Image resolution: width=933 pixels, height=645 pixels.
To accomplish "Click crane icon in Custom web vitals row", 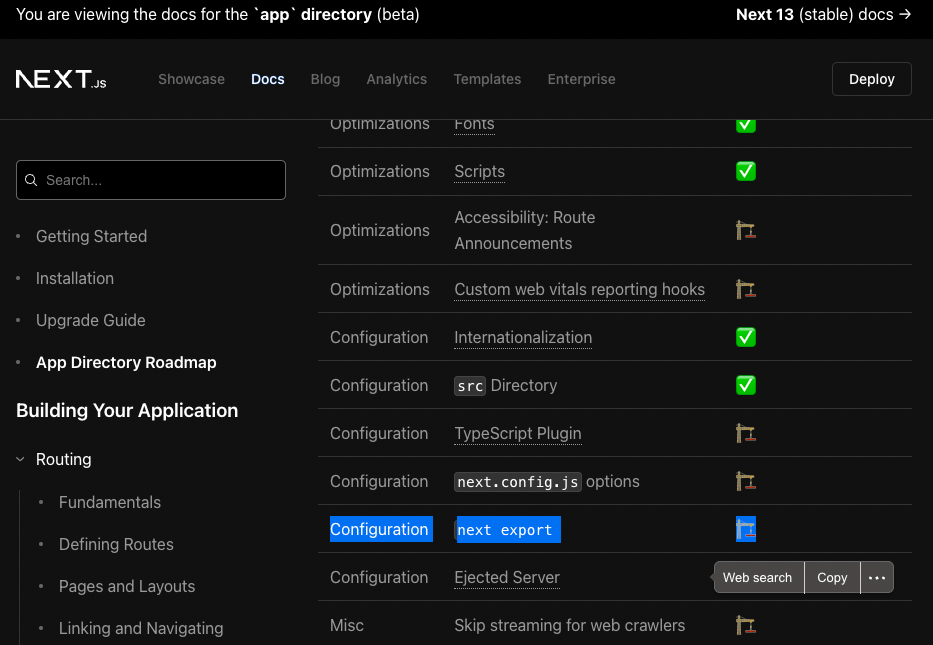I will [746, 289].
